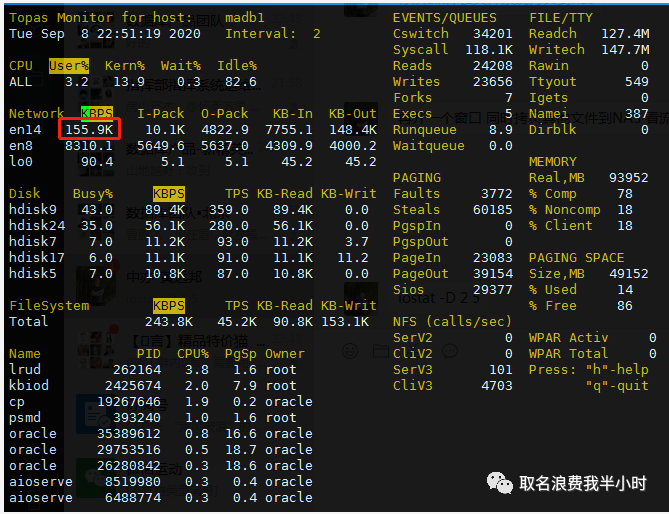Screen dimensions: 669x514
Task: Click the kbiod process name
Action: coord(29,386)
